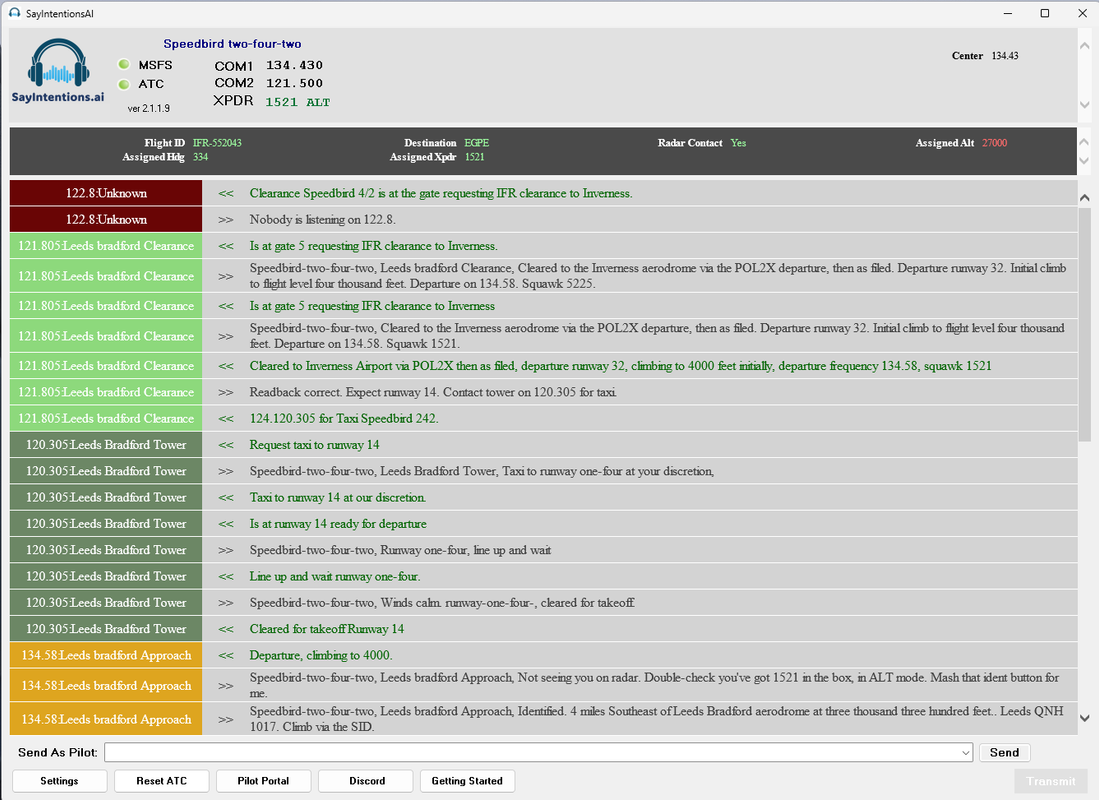This screenshot has height=800, width=1099.
Task: Open the Send As Pilot dropdown arrow
Action: [x=966, y=752]
